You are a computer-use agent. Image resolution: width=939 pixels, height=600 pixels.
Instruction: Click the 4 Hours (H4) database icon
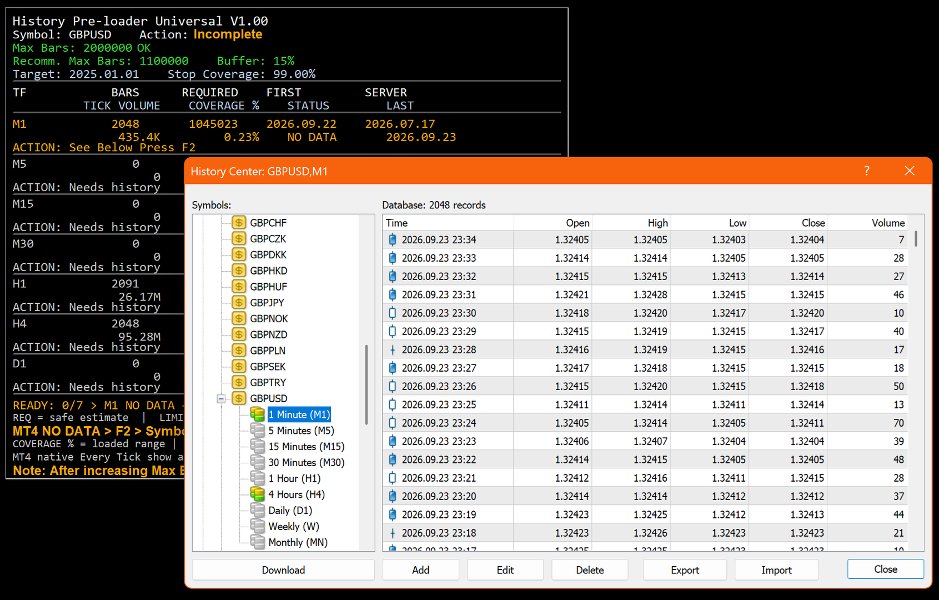[258, 494]
